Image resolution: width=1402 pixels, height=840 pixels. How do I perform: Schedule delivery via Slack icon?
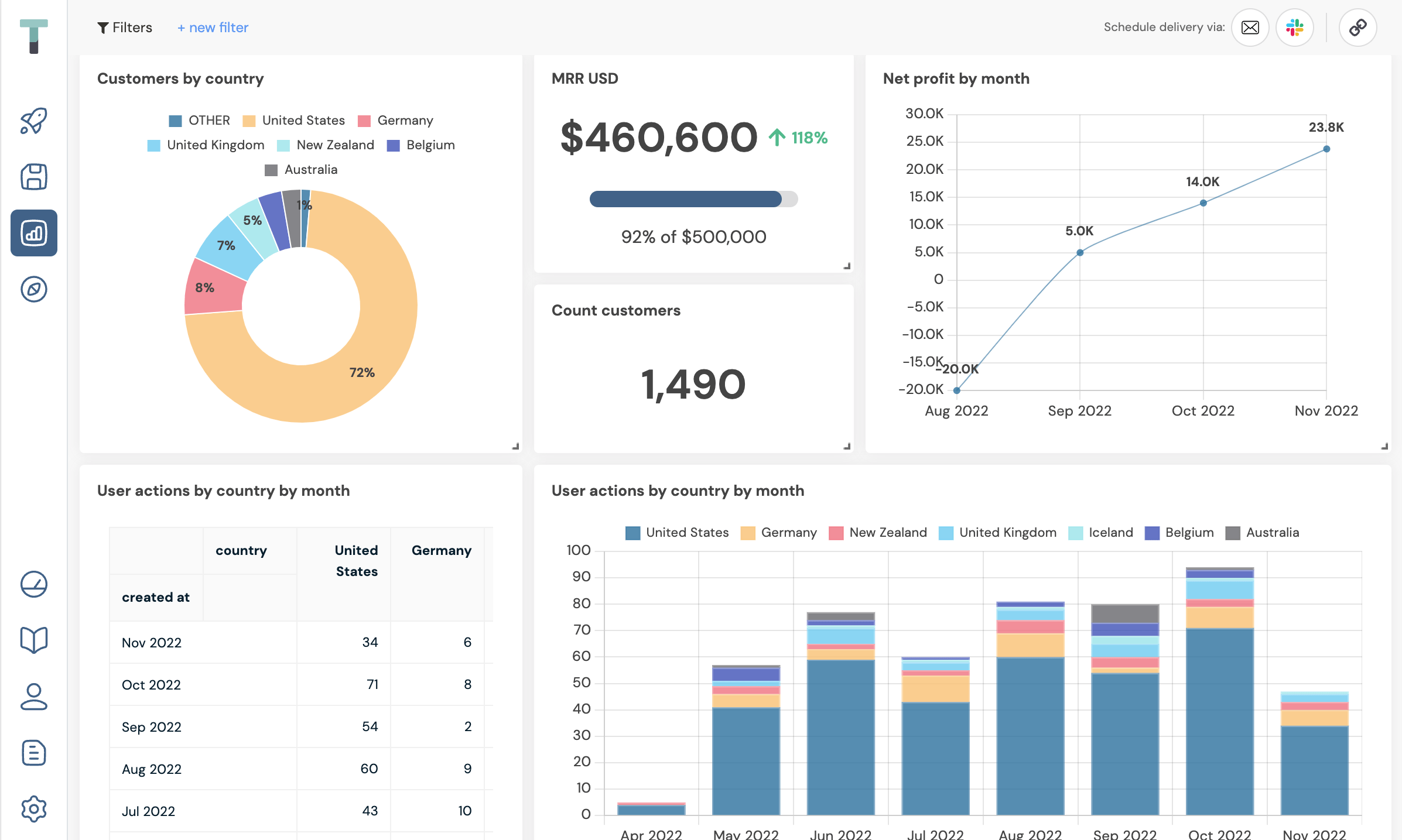click(x=1294, y=28)
